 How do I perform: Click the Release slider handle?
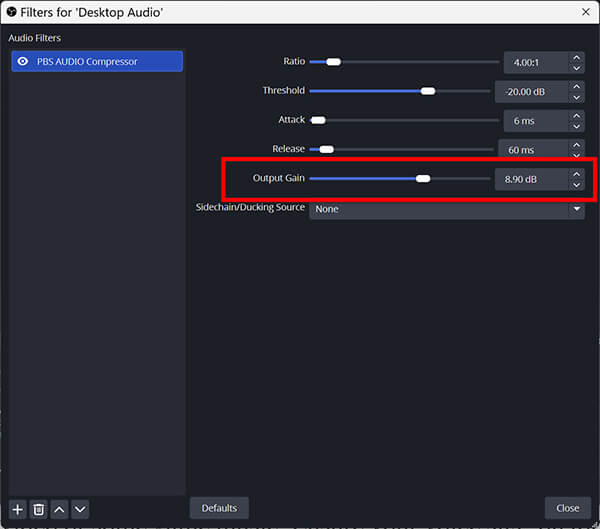pyautogui.click(x=326, y=149)
